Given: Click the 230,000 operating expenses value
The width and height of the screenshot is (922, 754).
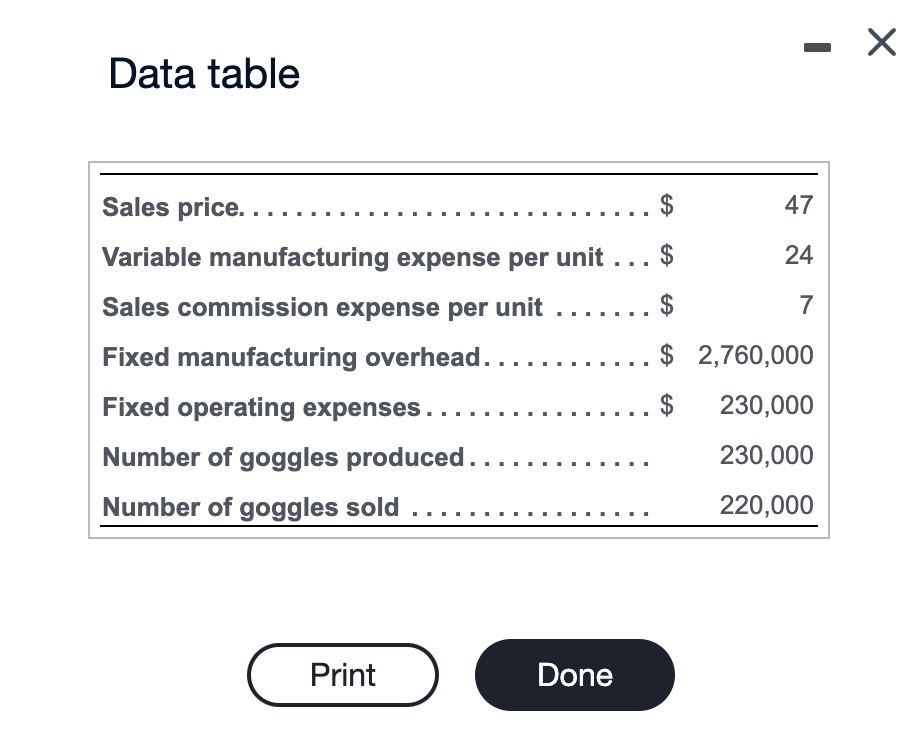Looking at the screenshot, I should coord(765,405).
